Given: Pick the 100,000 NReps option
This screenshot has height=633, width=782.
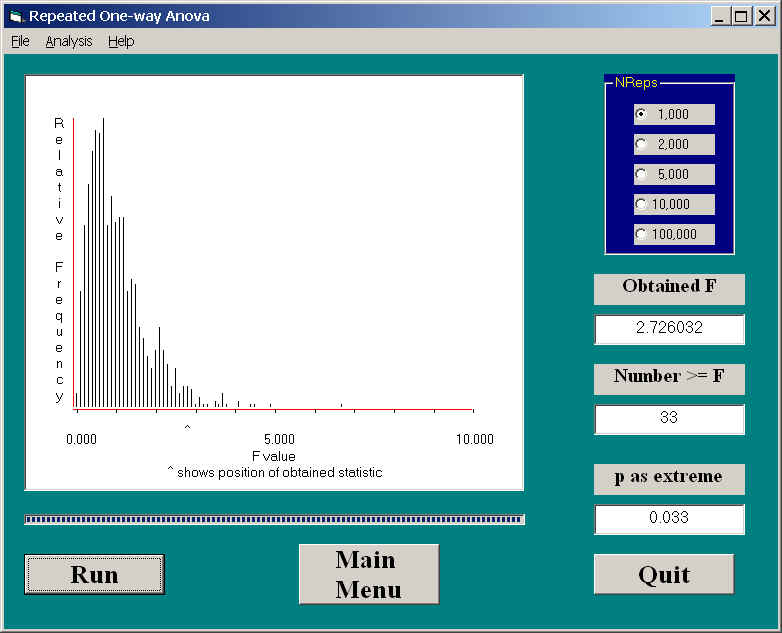Looking at the screenshot, I should tap(642, 234).
